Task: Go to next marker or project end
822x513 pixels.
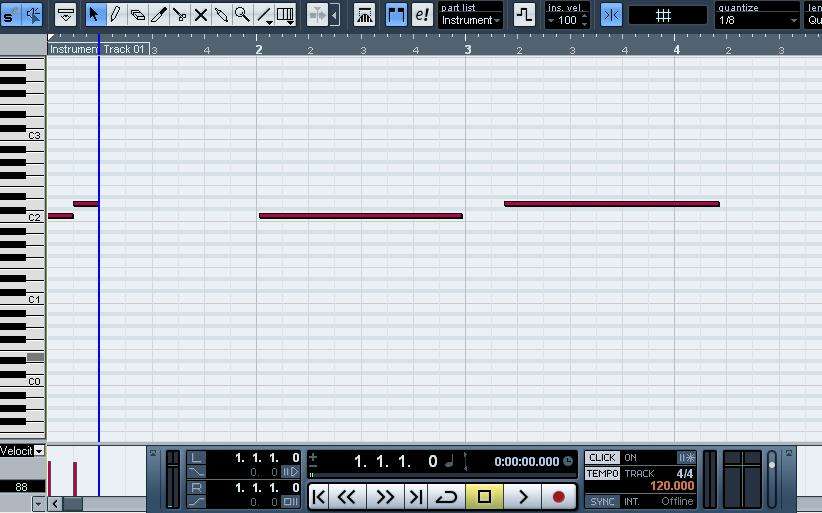Action: tap(416, 497)
